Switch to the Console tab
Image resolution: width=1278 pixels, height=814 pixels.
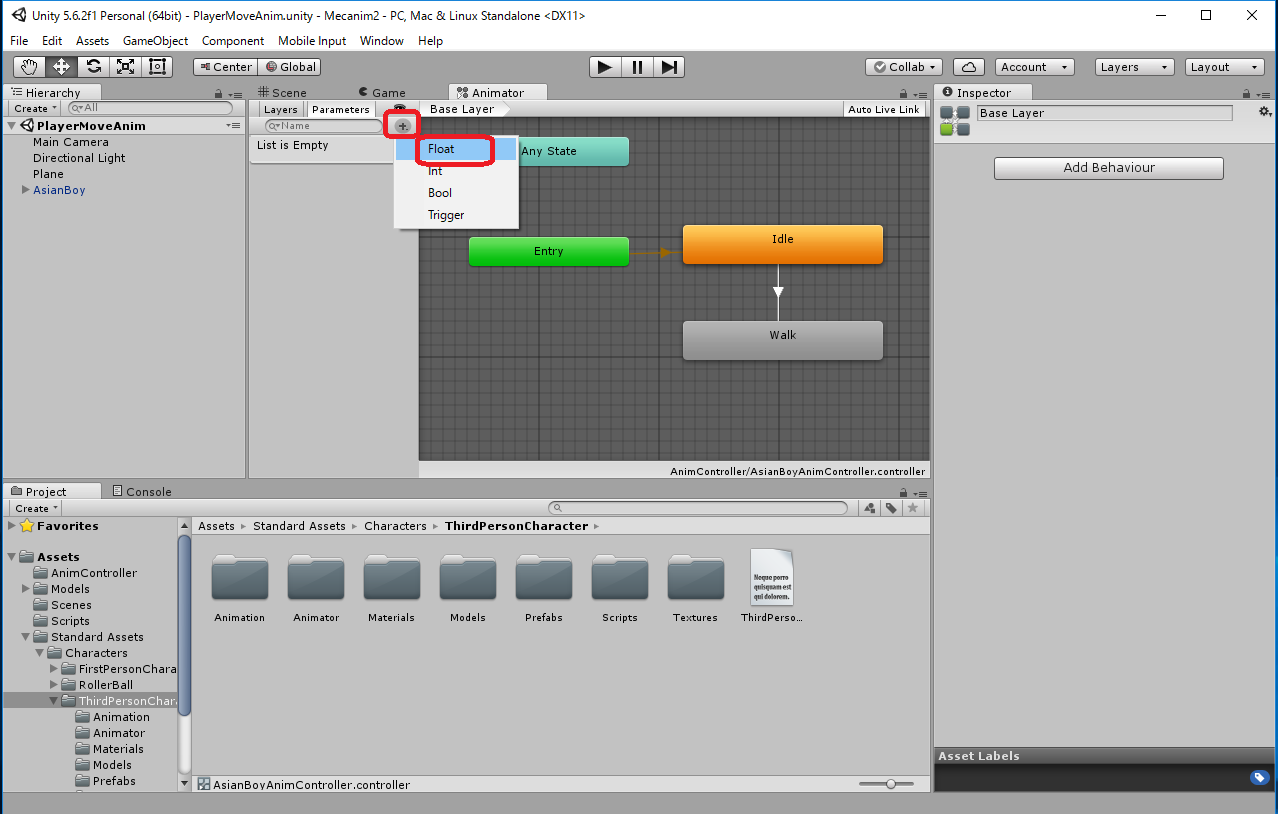click(141, 491)
